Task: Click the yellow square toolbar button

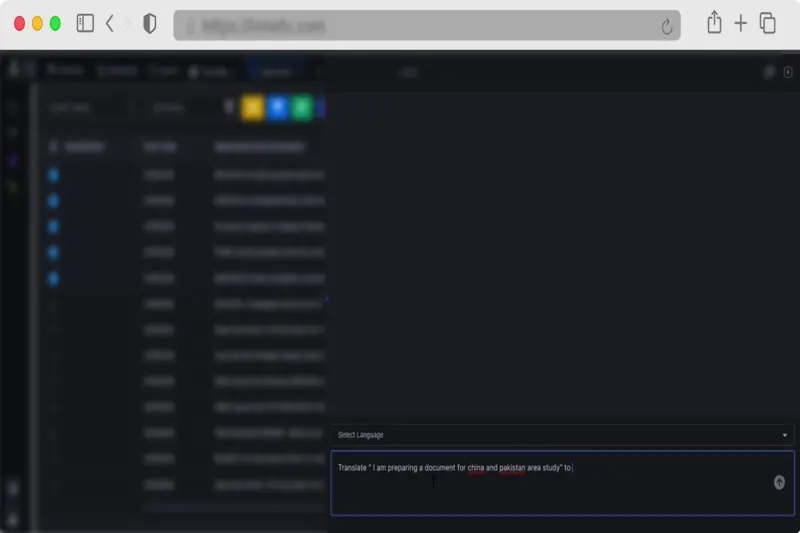Action: pos(253,107)
